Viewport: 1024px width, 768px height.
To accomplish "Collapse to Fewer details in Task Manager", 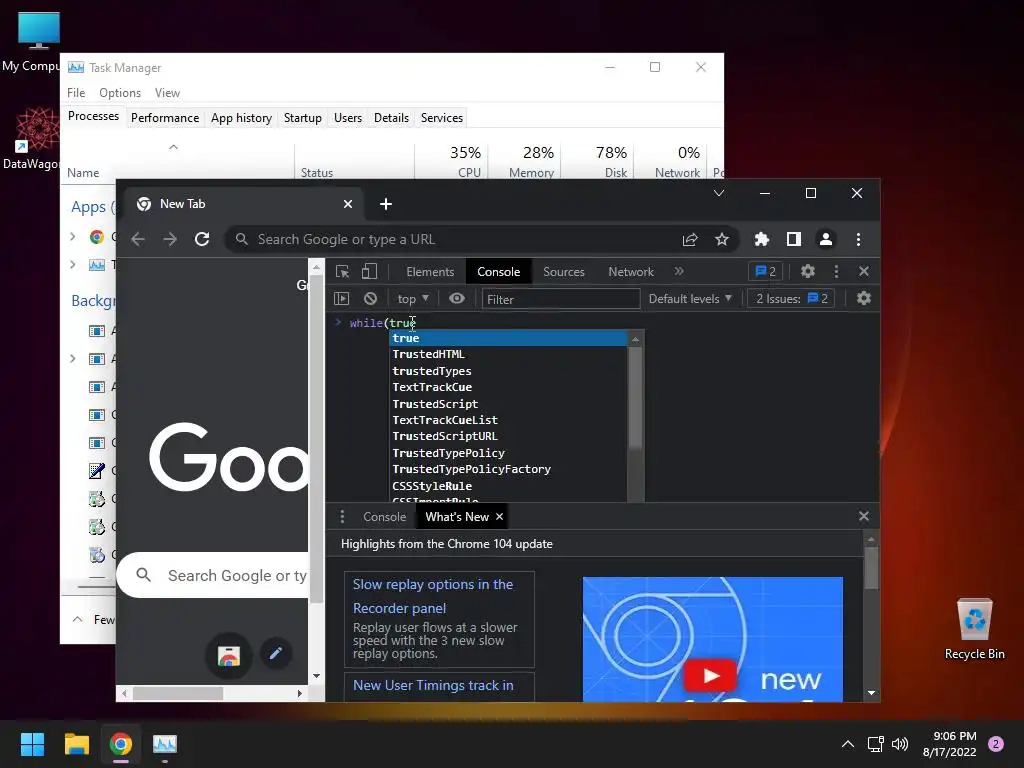I will pyautogui.click(x=94, y=619).
